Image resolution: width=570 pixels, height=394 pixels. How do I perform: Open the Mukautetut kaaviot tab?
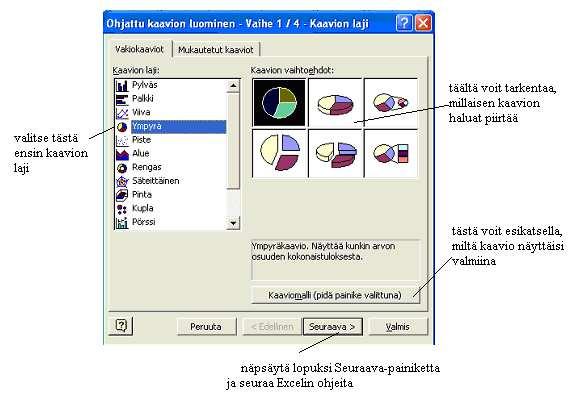pyautogui.click(x=216, y=50)
